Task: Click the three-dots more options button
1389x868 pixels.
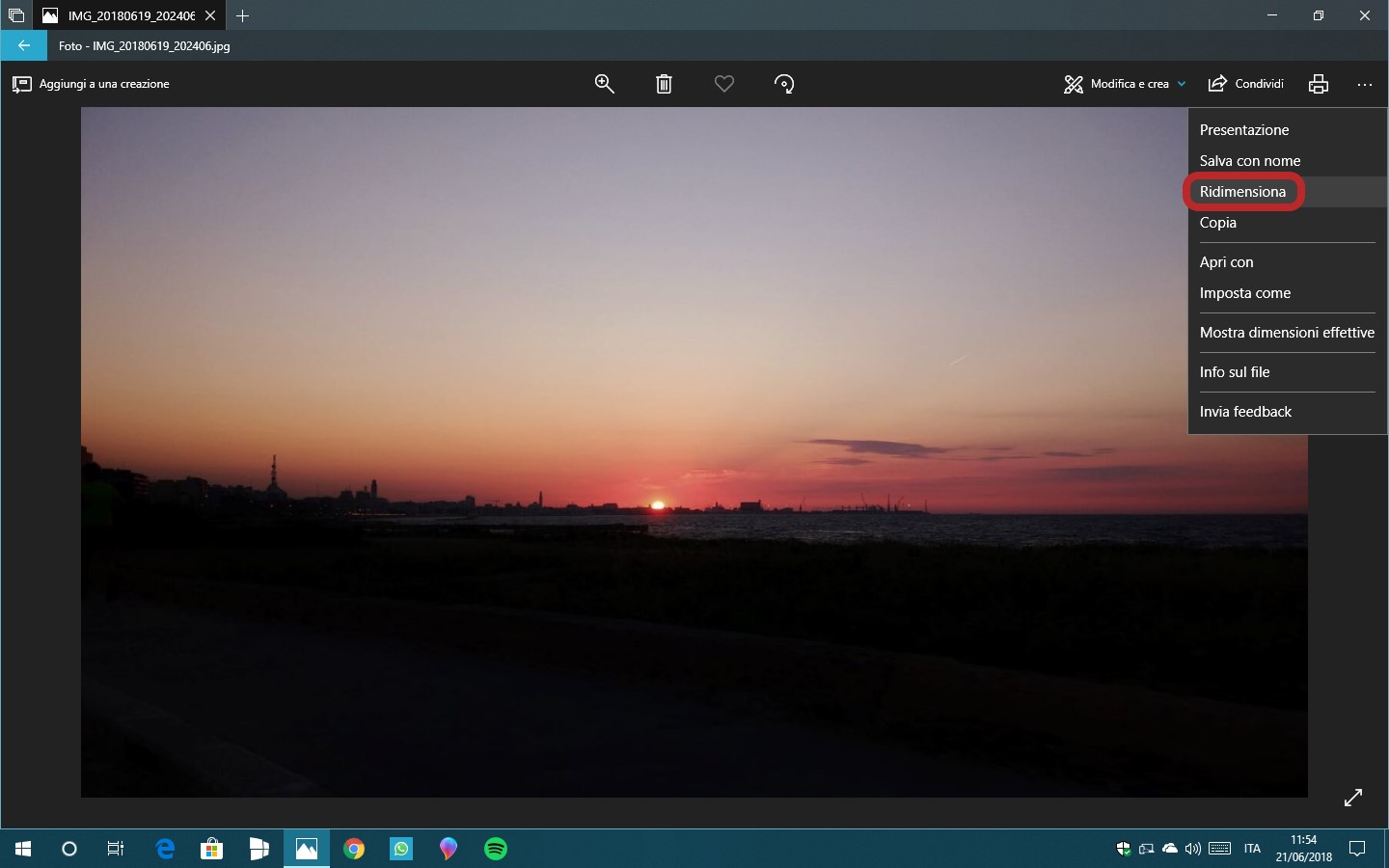Action: coord(1364,85)
